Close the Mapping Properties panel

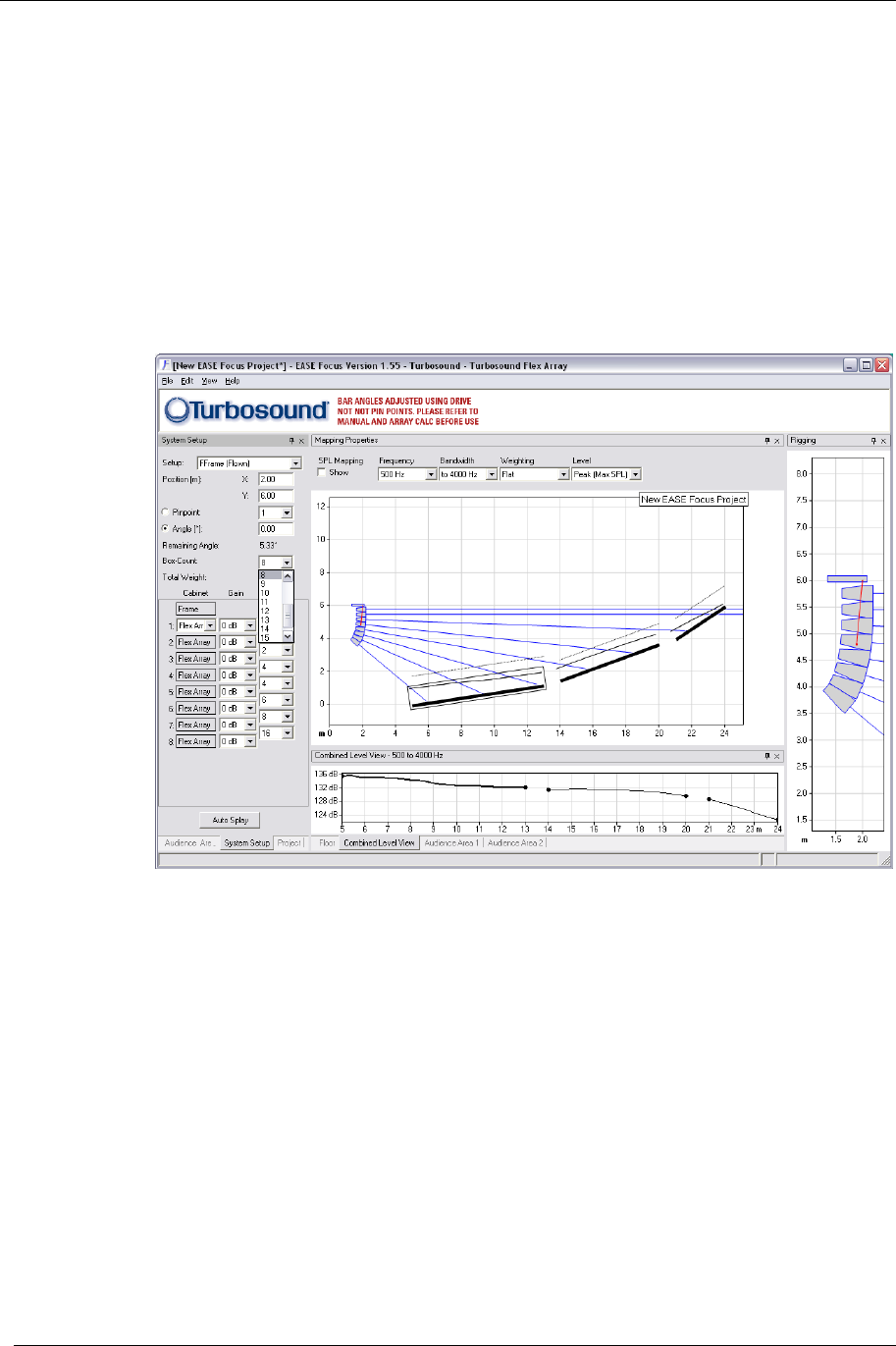pos(777,441)
